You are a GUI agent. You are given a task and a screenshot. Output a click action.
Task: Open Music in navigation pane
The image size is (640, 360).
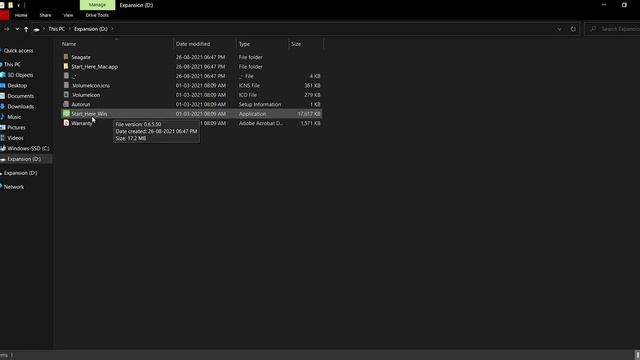click(14, 117)
